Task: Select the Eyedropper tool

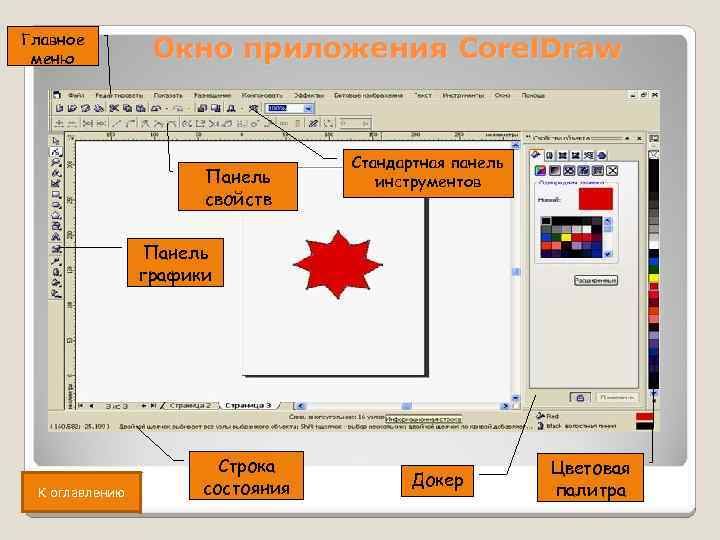Action: [56, 261]
